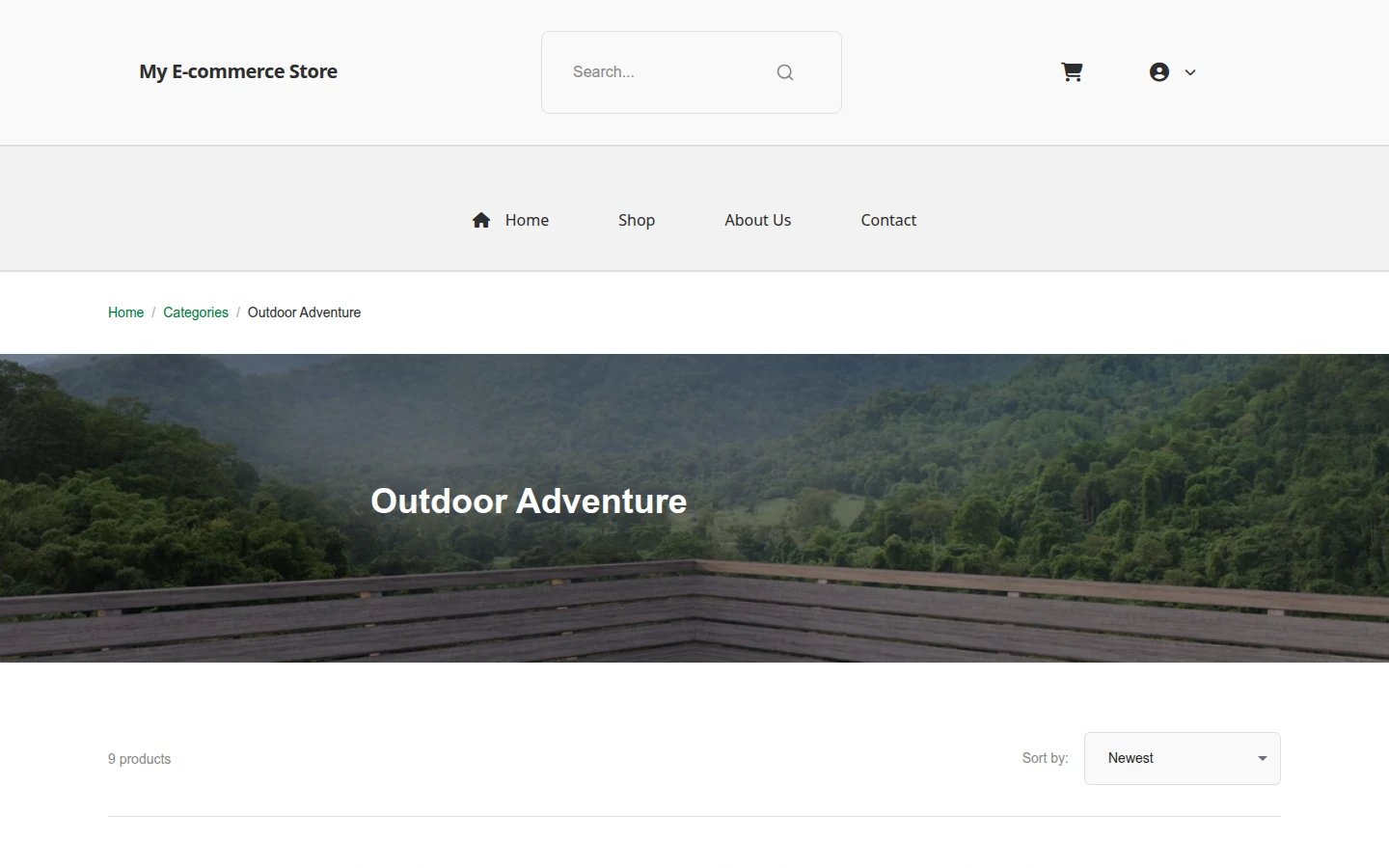This screenshot has width=1389, height=868.
Task: Click the Outdoor Adventure banner heading
Action: coord(529,501)
